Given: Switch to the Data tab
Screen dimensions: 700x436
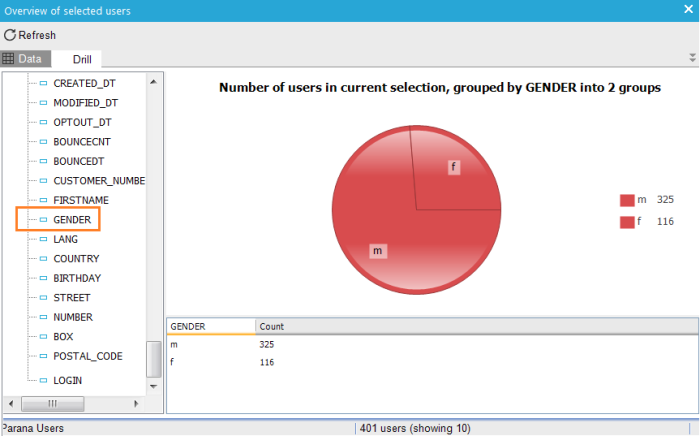Looking at the screenshot, I should tap(30, 60).
